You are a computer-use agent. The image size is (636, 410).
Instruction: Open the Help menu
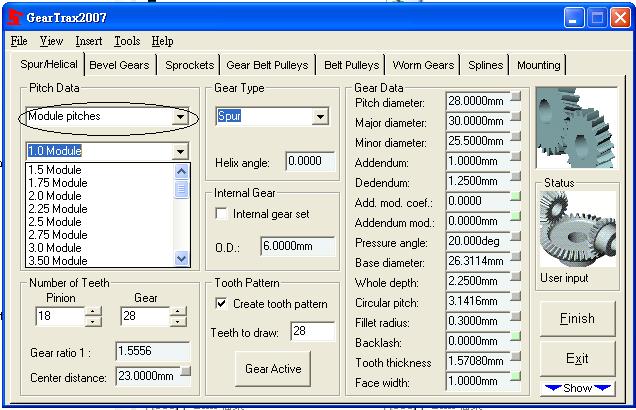[163, 41]
